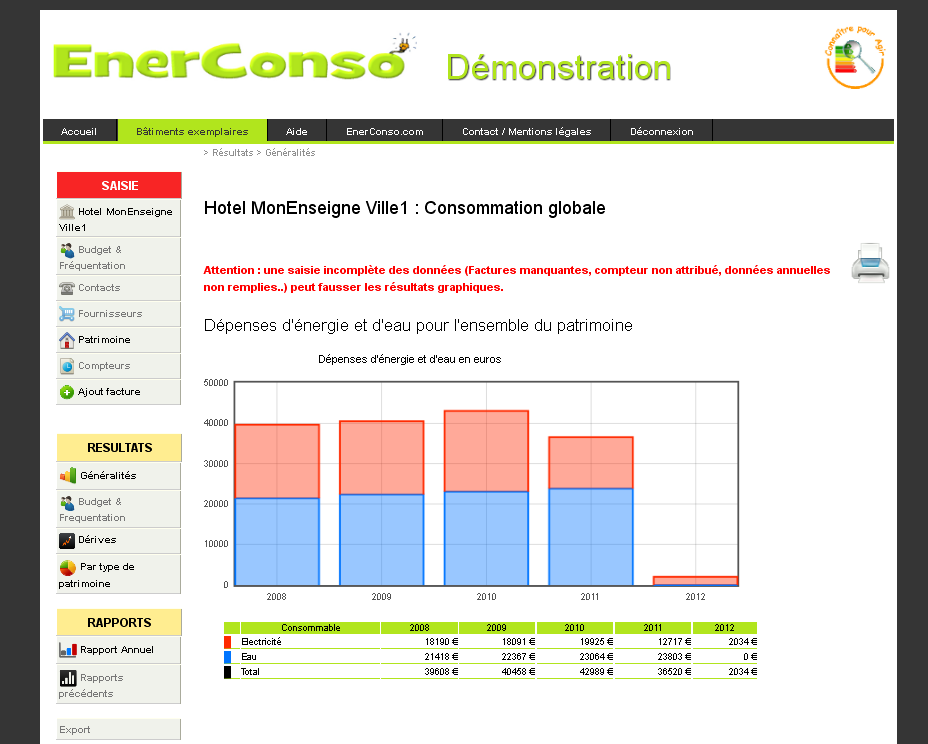This screenshot has width=928, height=744.
Task: Click the printer icon to print this report
Action: click(869, 262)
